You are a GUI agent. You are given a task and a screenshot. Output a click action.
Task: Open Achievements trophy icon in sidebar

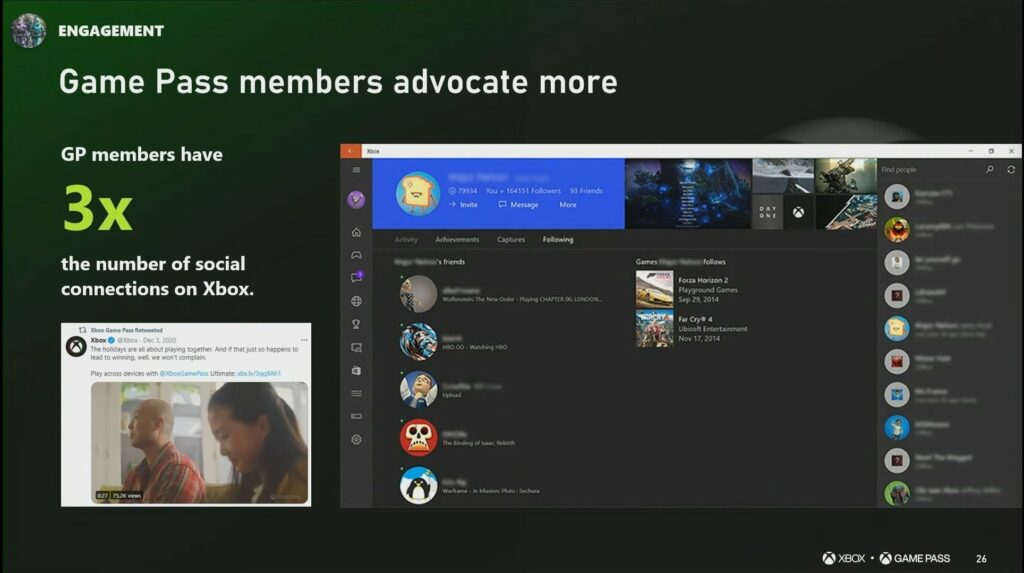click(x=356, y=324)
